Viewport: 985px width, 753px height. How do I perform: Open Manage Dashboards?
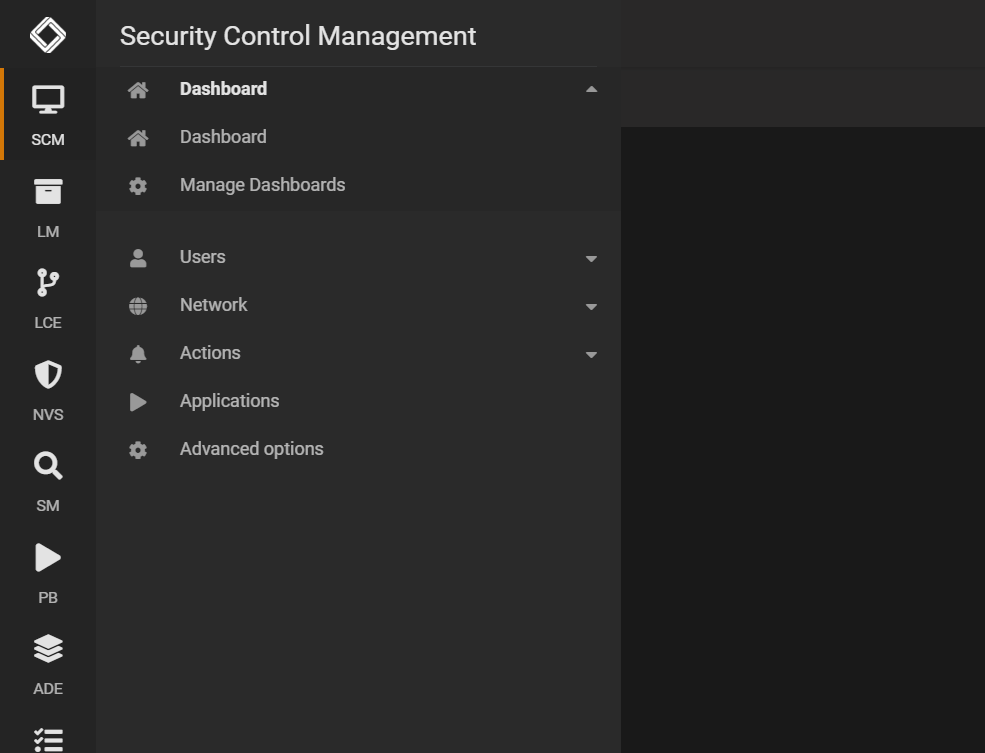[263, 185]
